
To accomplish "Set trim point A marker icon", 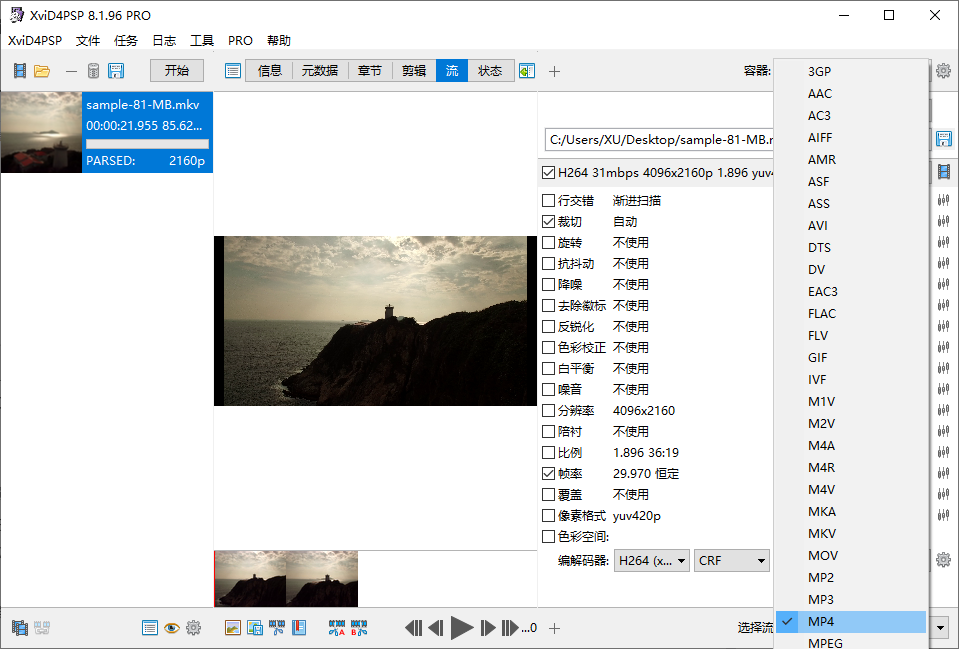I will 337,628.
